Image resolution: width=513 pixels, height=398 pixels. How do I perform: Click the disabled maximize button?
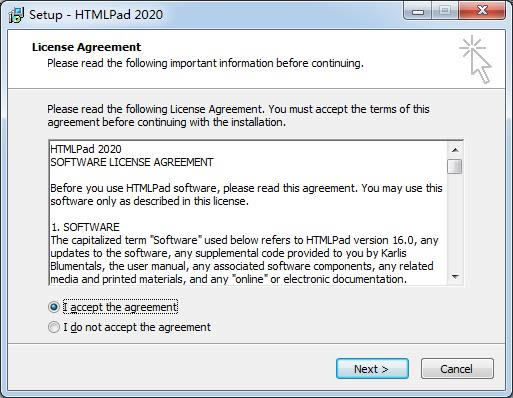click(x=445, y=11)
